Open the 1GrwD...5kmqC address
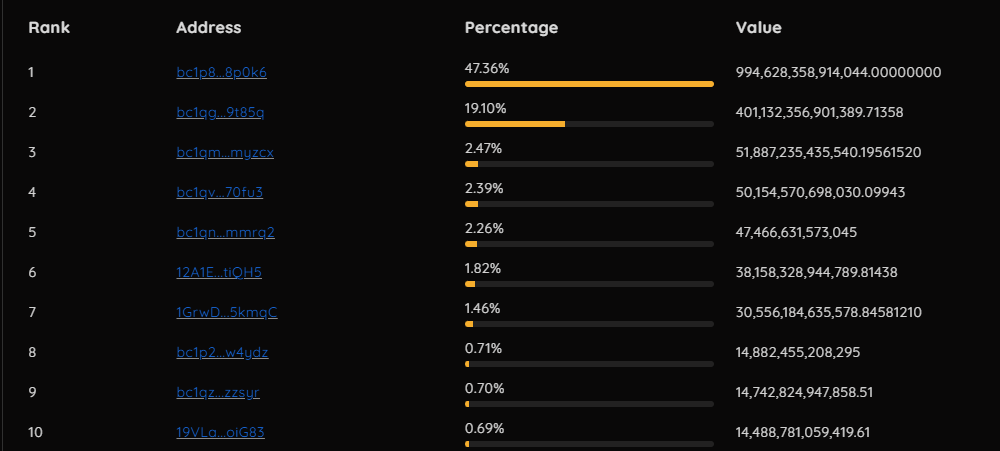 [226, 312]
